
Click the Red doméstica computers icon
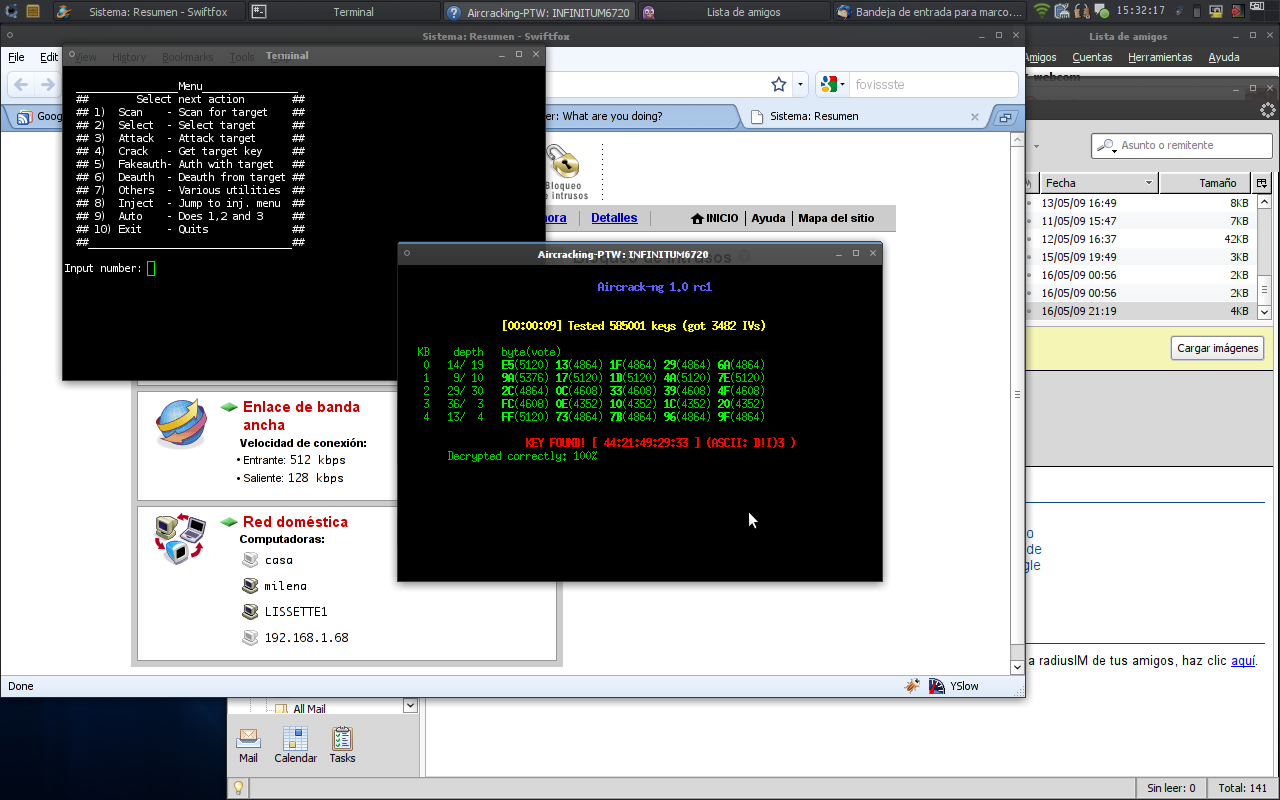pyautogui.click(x=180, y=538)
